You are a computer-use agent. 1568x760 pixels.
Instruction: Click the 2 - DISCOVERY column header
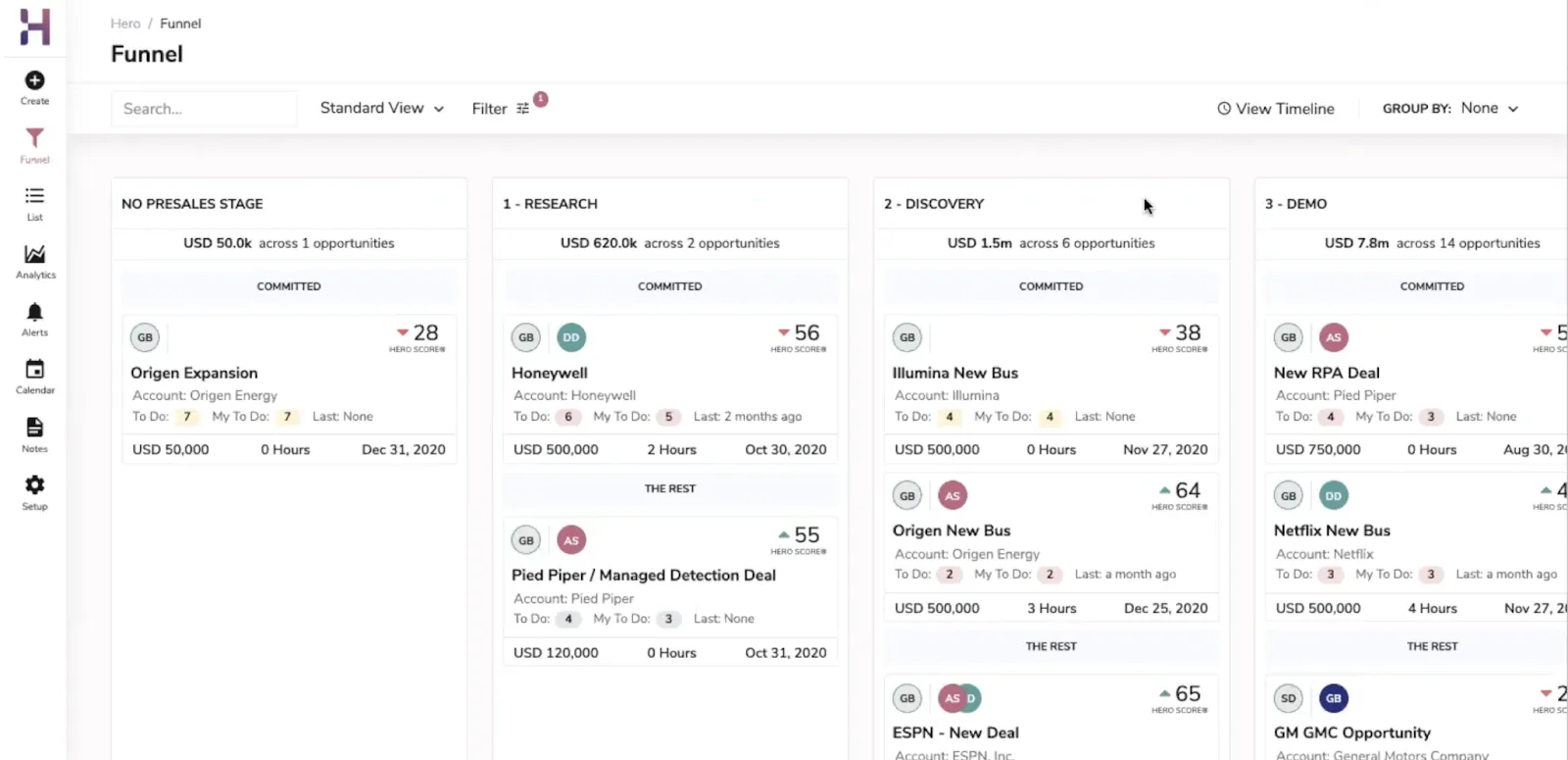pyautogui.click(x=934, y=204)
